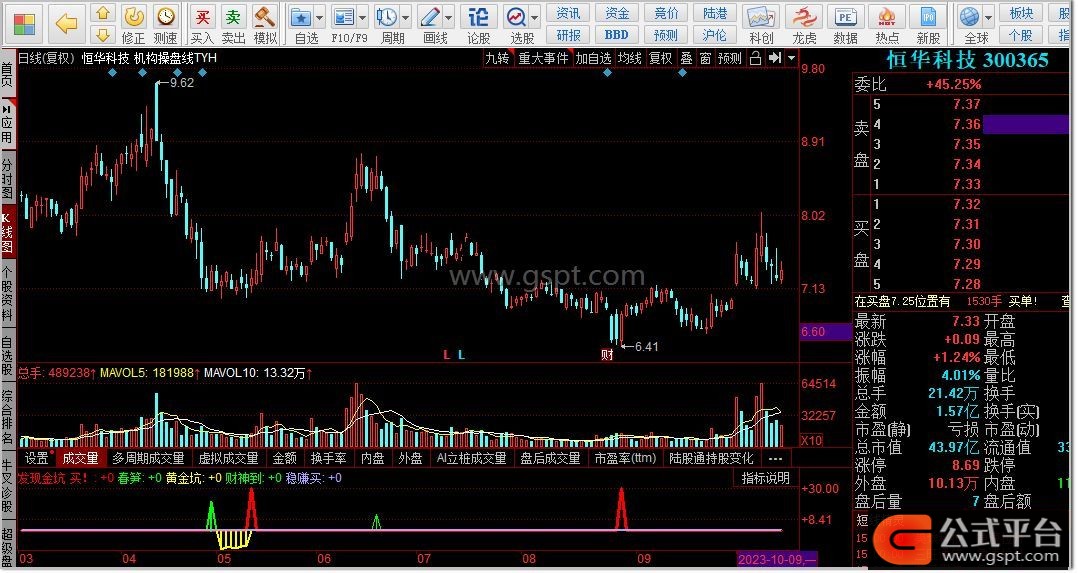This screenshot has width=1078, height=573.
Task: Open the 热点 hot topics icon
Action: point(887,24)
